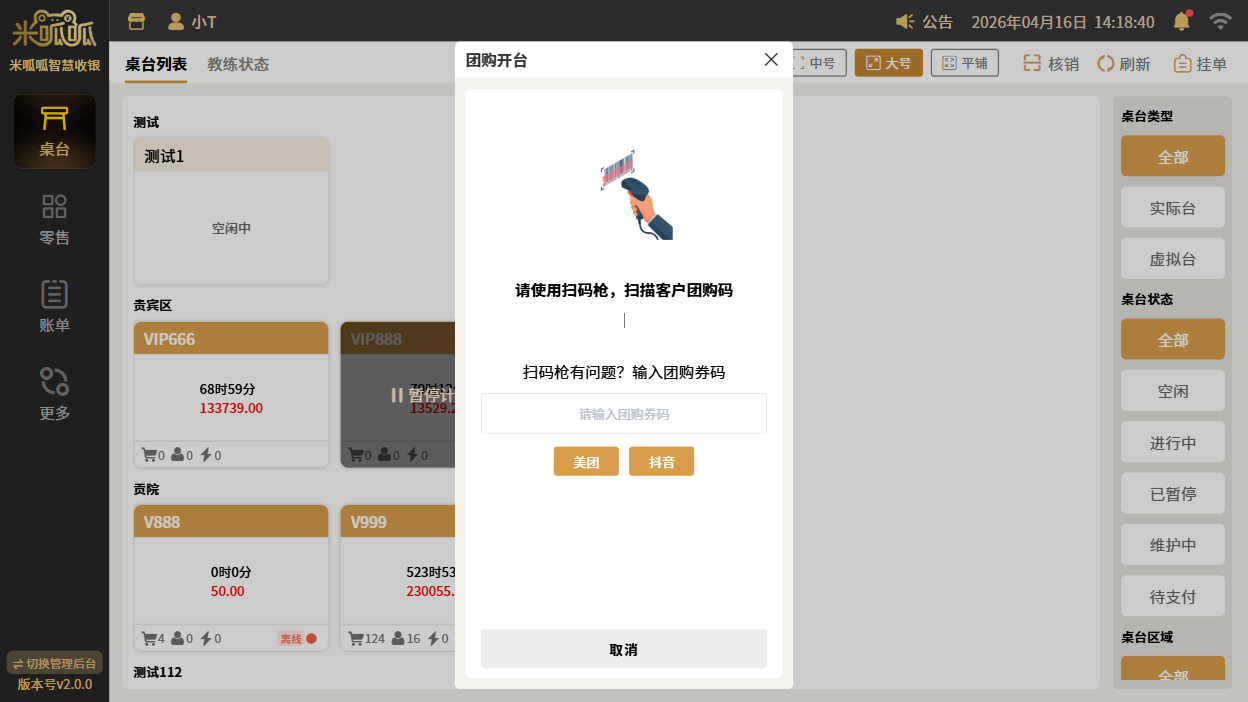Viewport: 1248px width, 702px height.
Task: Open 账单 bills section in sidebar
Action: (x=54, y=307)
